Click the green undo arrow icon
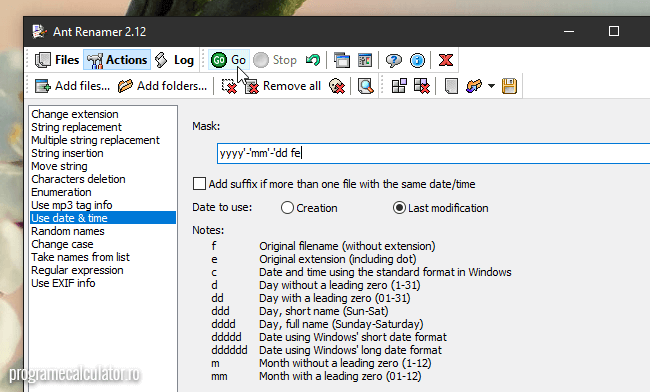This screenshot has height=392, width=650. coord(313,60)
